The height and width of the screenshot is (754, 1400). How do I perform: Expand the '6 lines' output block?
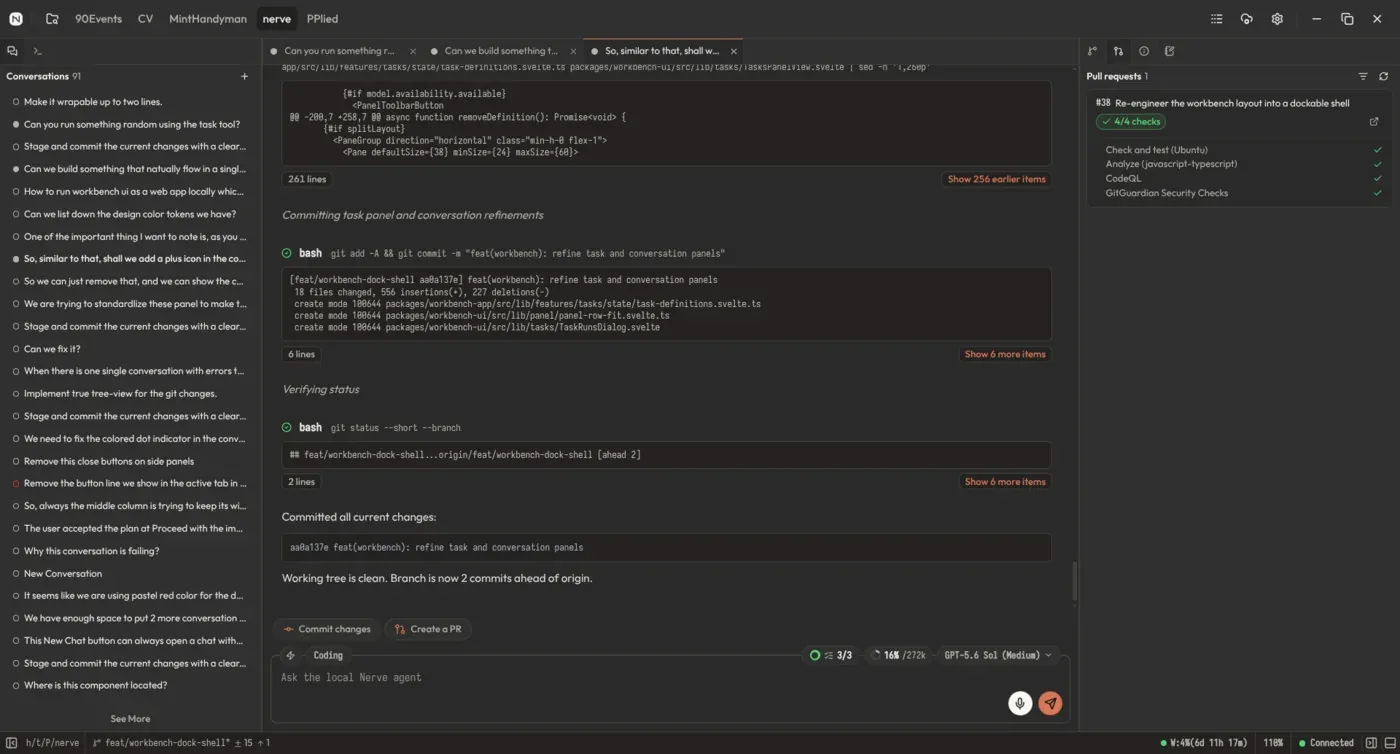pyautogui.click(x=301, y=354)
